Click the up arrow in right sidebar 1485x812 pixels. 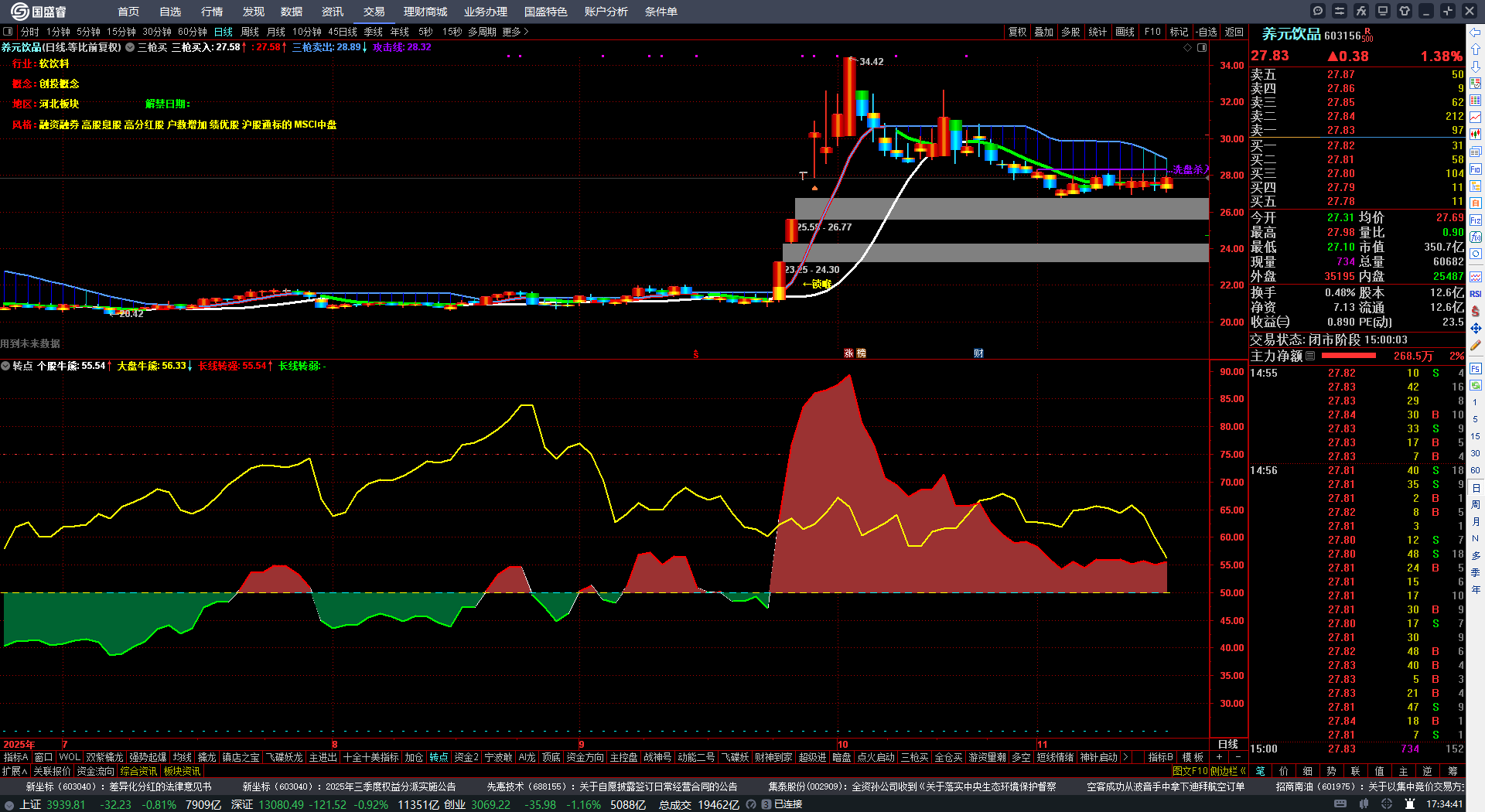(x=1476, y=49)
